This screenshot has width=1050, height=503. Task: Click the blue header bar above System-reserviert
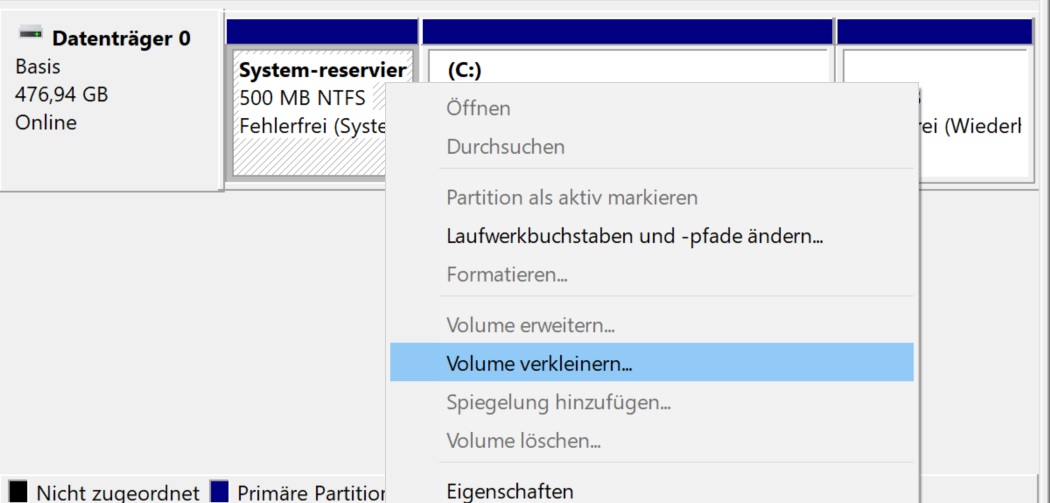pyautogui.click(x=322, y=32)
